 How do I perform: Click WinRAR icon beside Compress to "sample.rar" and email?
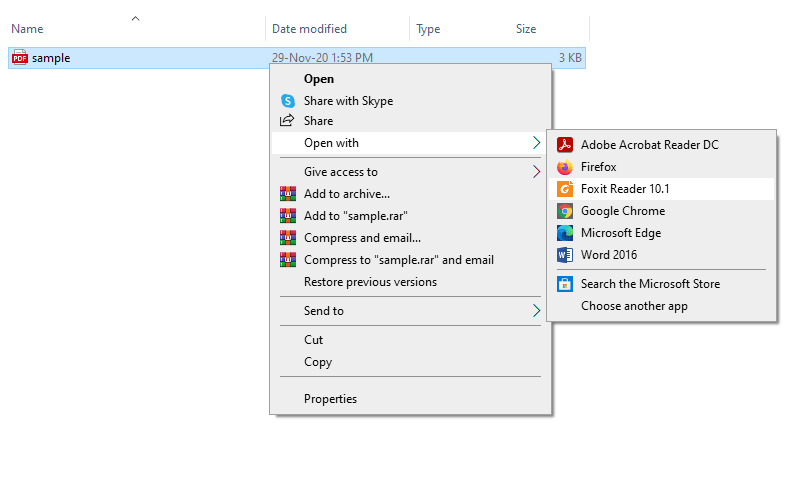tap(288, 260)
